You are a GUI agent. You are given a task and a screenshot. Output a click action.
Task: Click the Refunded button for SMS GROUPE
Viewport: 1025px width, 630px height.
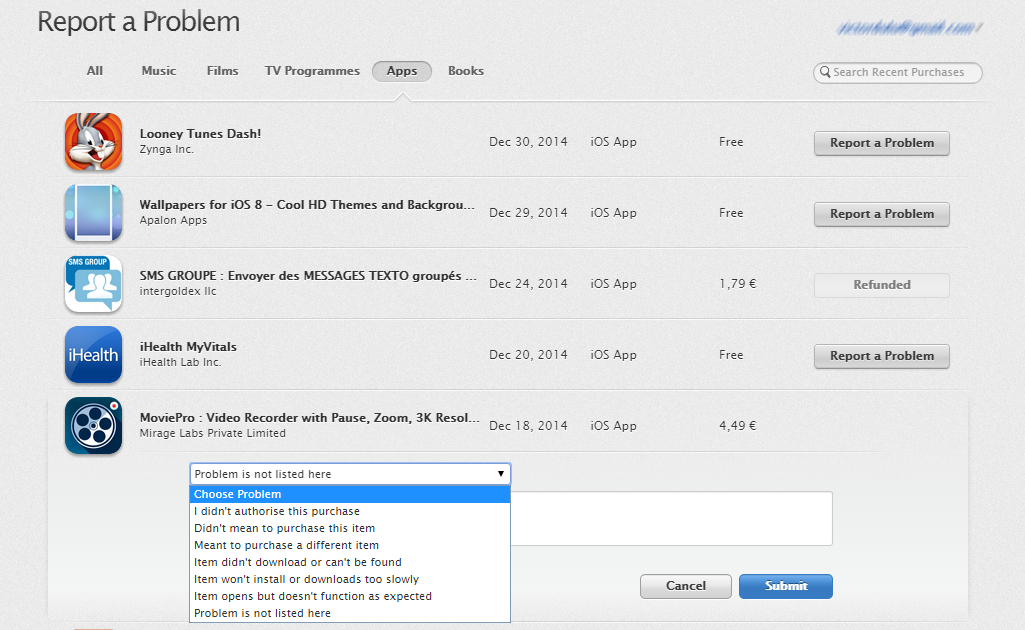tap(881, 285)
